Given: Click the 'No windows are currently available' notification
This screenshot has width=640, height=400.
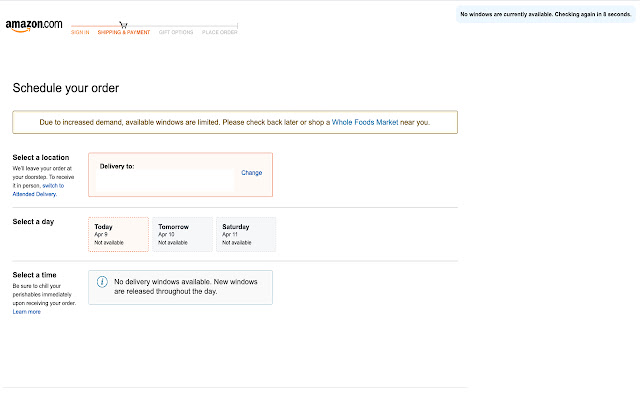Looking at the screenshot, I should (x=546, y=14).
